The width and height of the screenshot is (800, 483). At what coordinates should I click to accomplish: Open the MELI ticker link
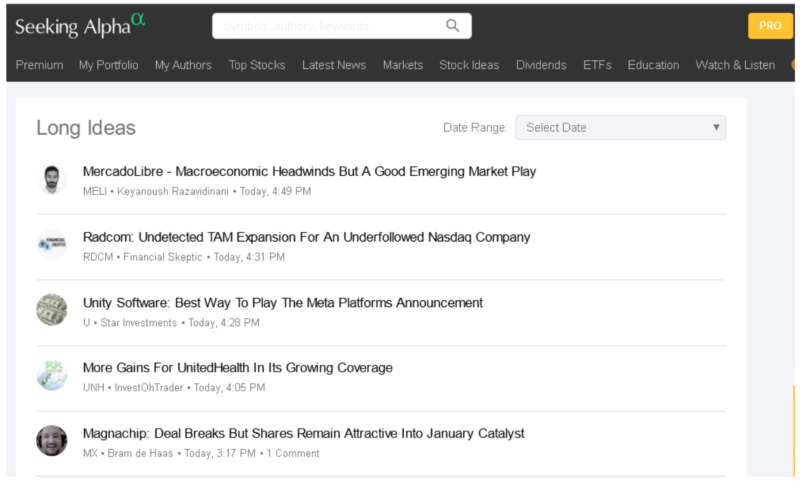[95, 191]
